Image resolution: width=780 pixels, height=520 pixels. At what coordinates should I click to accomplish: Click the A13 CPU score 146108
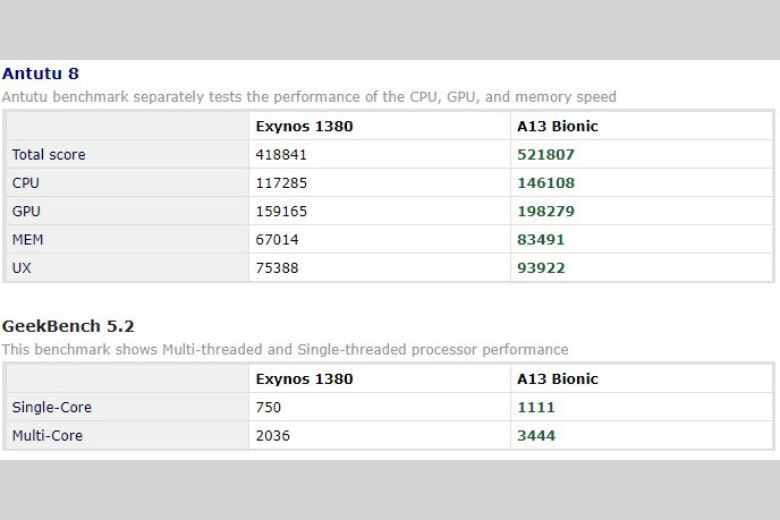pyautogui.click(x=546, y=183)
